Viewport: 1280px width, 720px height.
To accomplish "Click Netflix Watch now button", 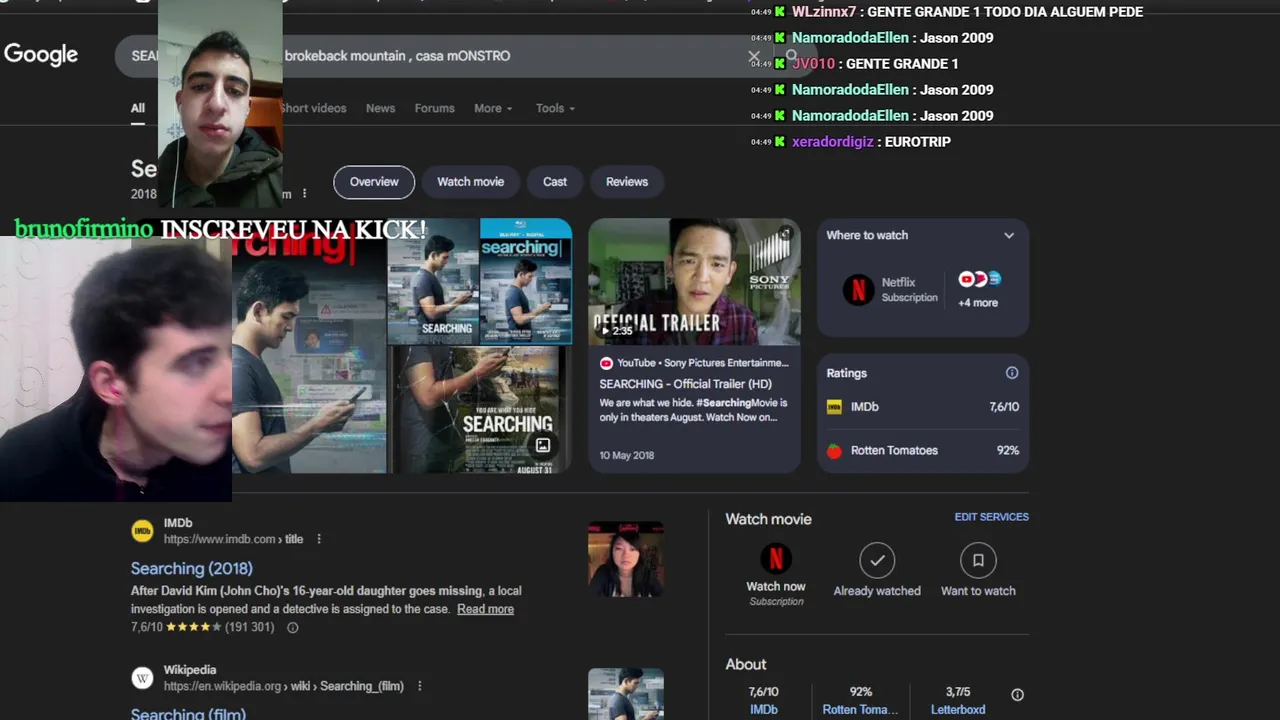I will point(776,575).
